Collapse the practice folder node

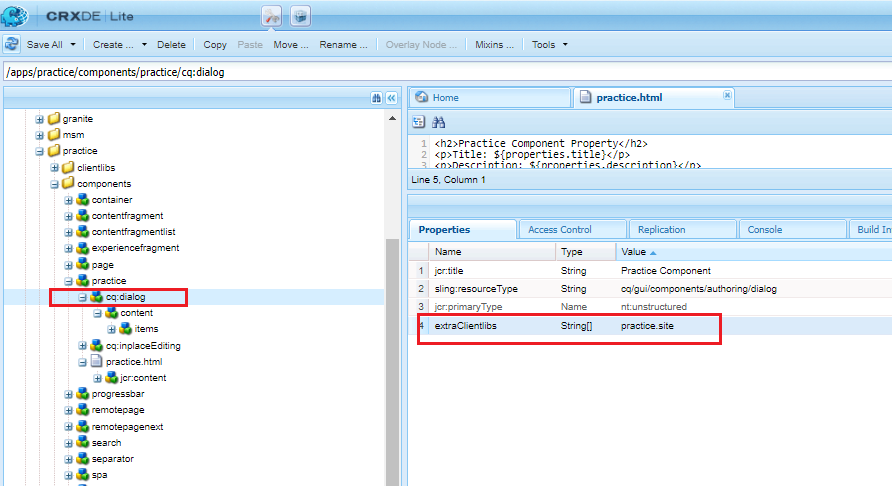point(39,151)
